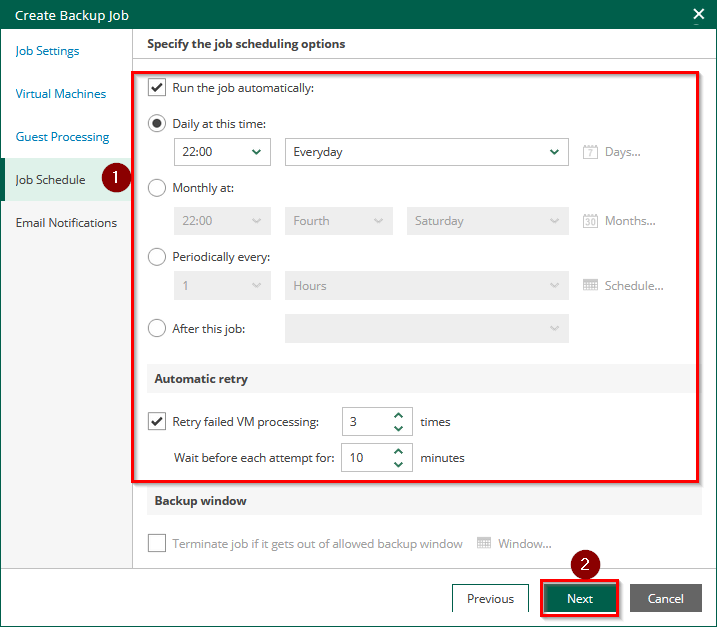Image resolution: width=717 pixels, height=627 pixels.
Task: Go to Email Notifications step
Action: [x=66, y=223]
